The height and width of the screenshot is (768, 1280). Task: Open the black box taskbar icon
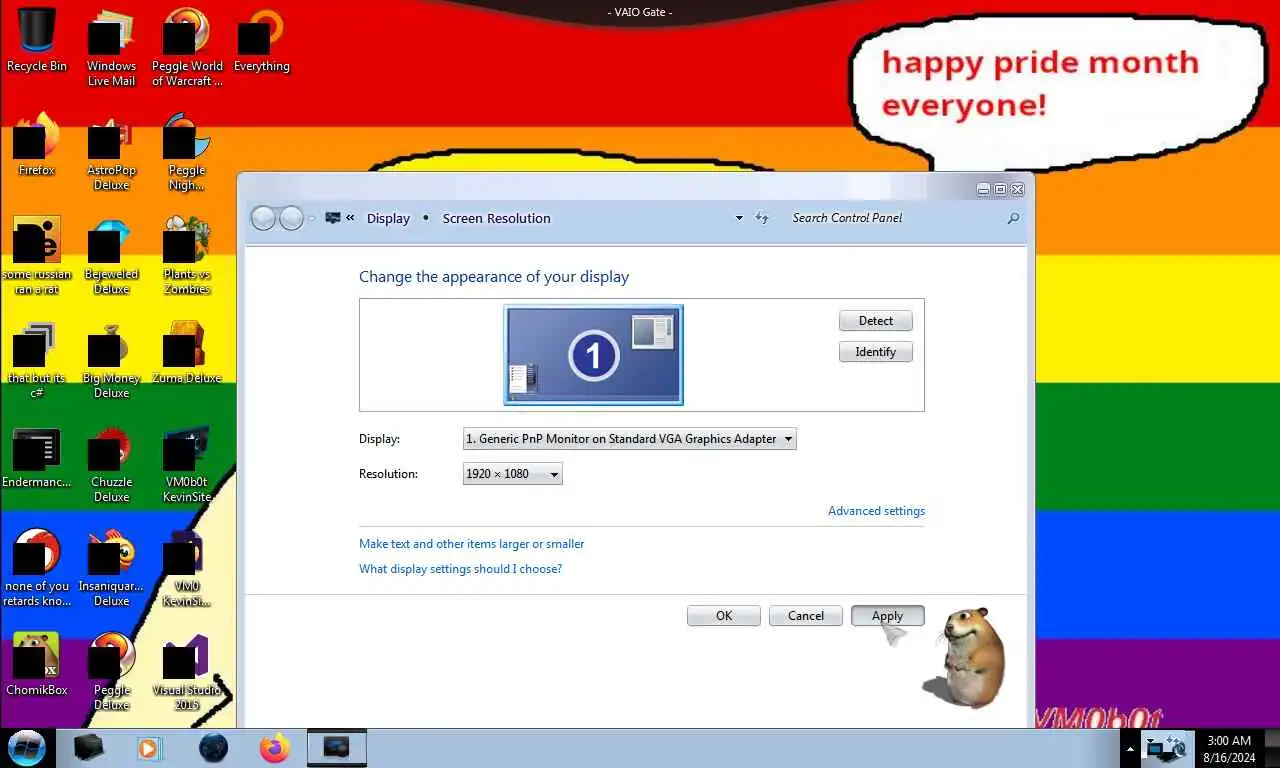coord(89,747)
